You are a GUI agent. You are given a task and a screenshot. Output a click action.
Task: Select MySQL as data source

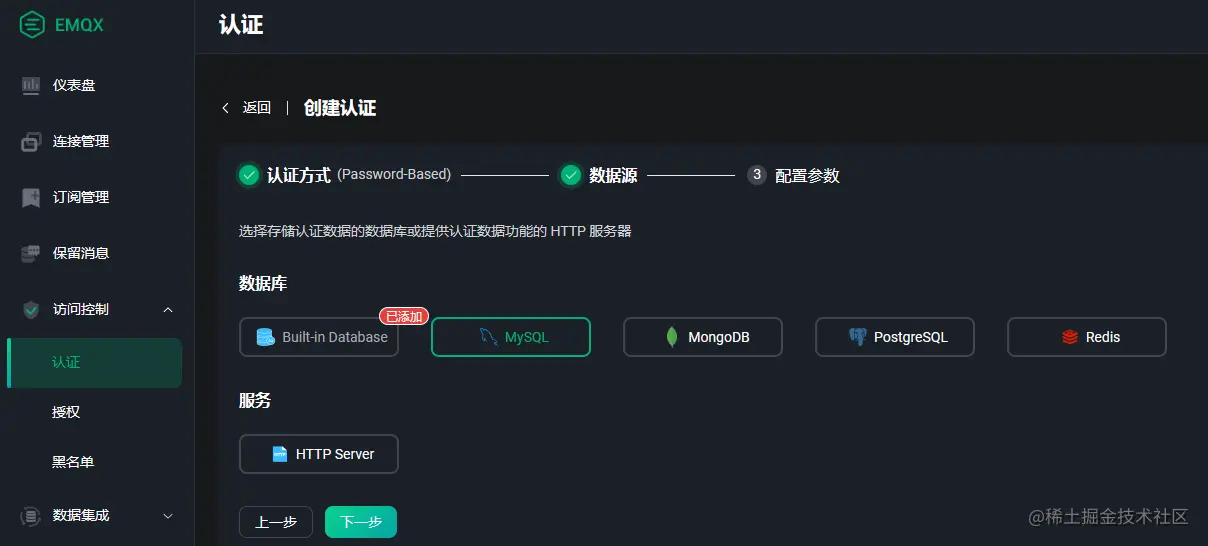[x=511, y=337]
